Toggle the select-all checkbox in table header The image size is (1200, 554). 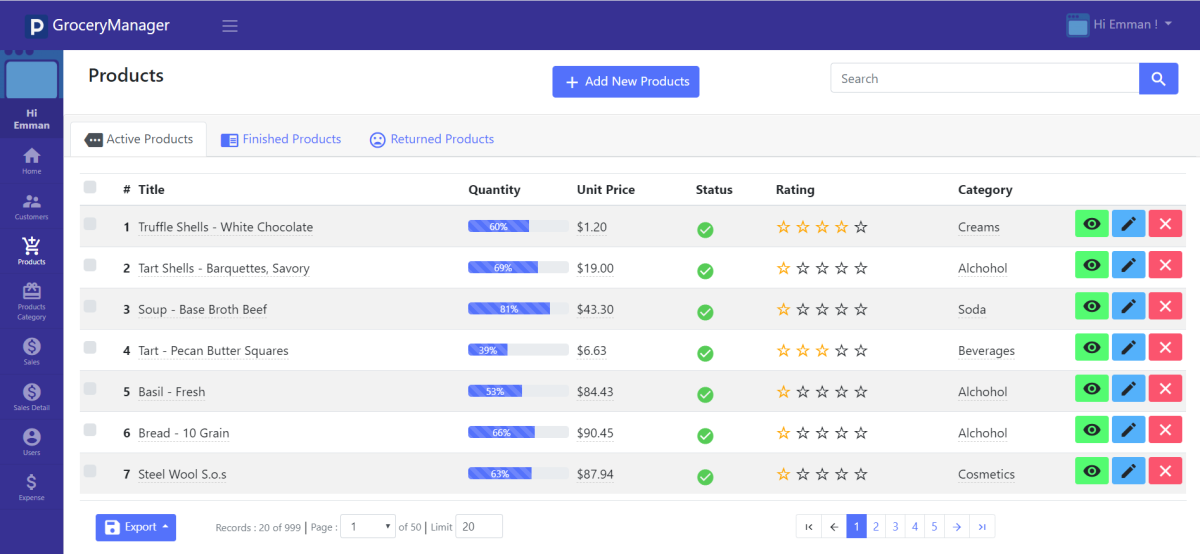pos(90,187)
